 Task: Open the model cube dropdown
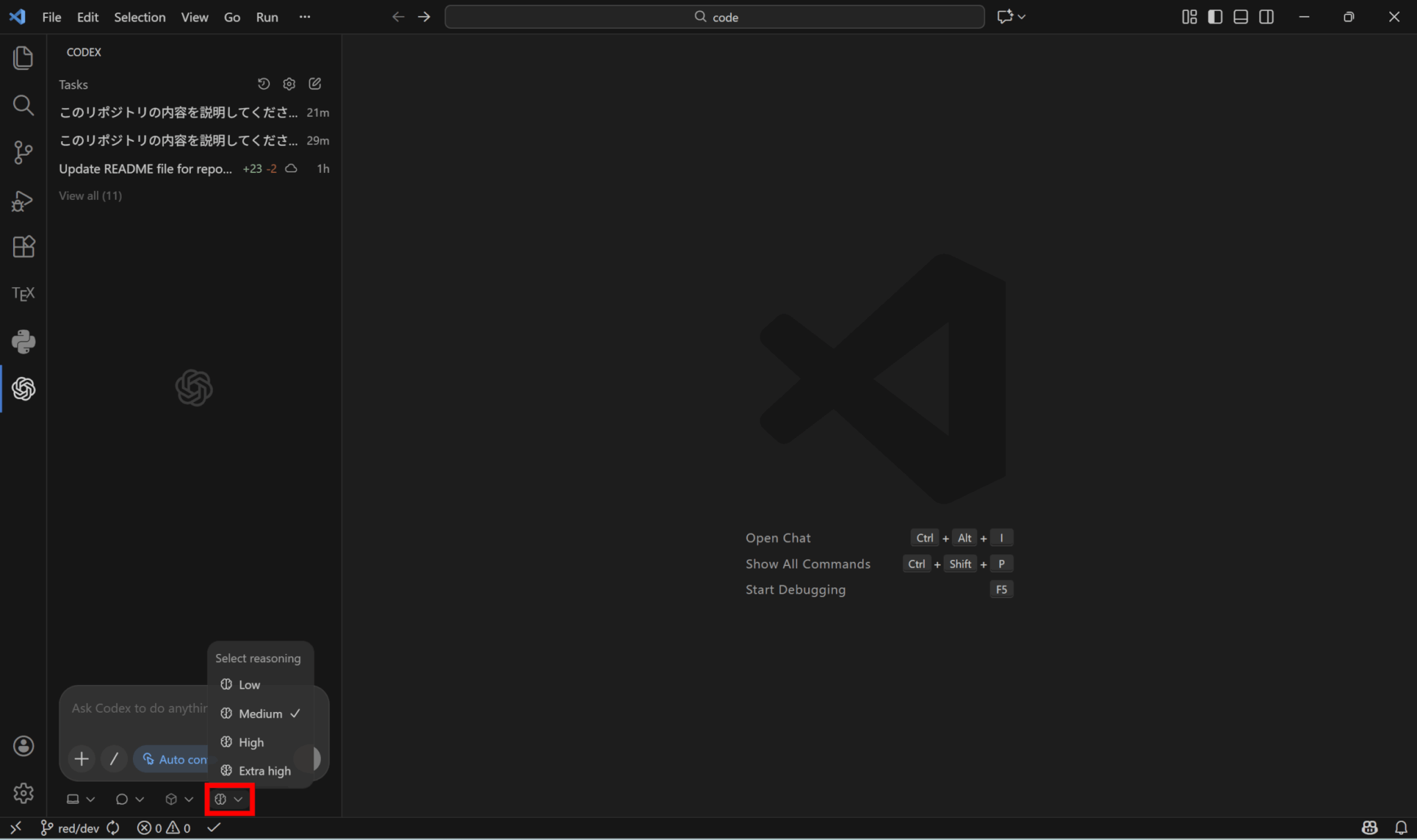[179, 799]
